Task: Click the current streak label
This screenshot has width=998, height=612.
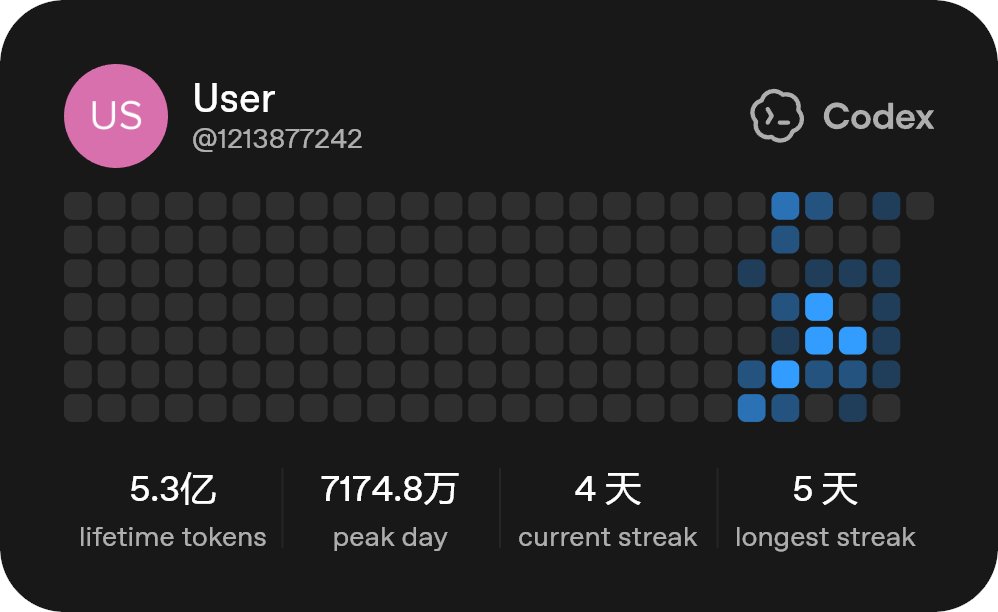Action: click(607, 537)
